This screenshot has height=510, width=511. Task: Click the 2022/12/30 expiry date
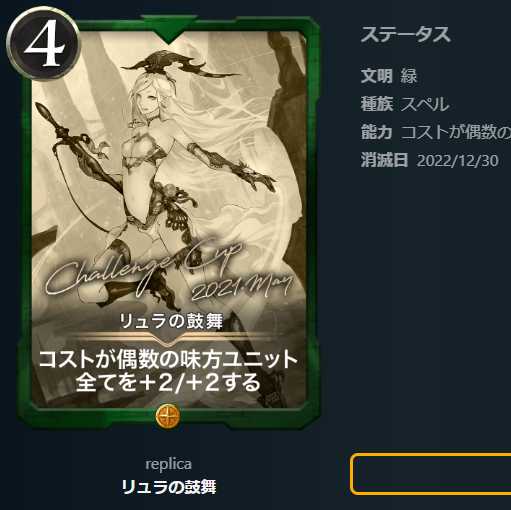point(457,161)
